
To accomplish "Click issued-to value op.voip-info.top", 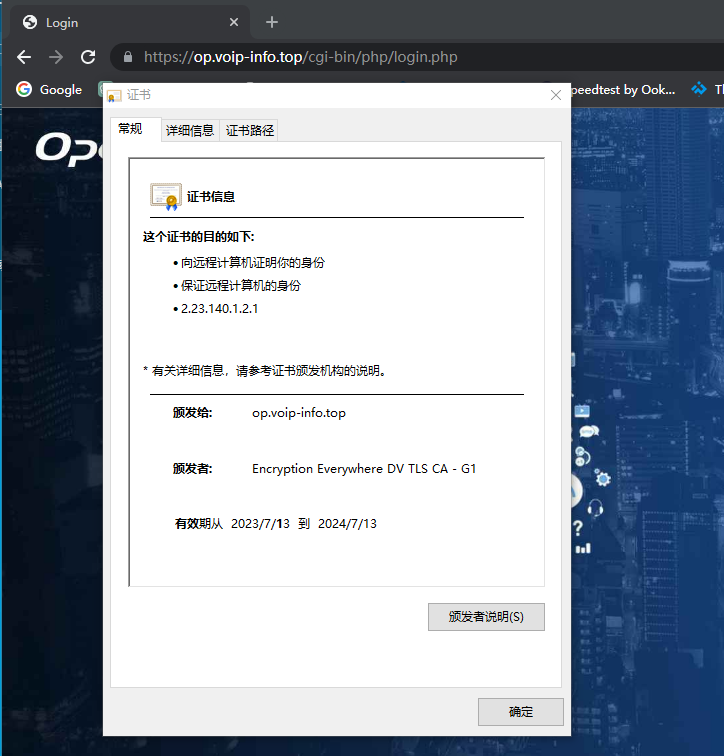I will [299, 413].
